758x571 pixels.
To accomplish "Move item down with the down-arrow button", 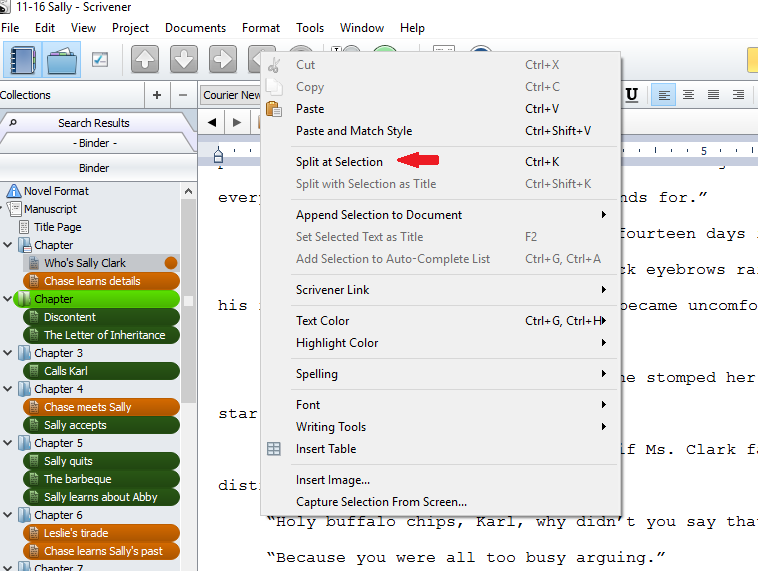I will (184, 59).
